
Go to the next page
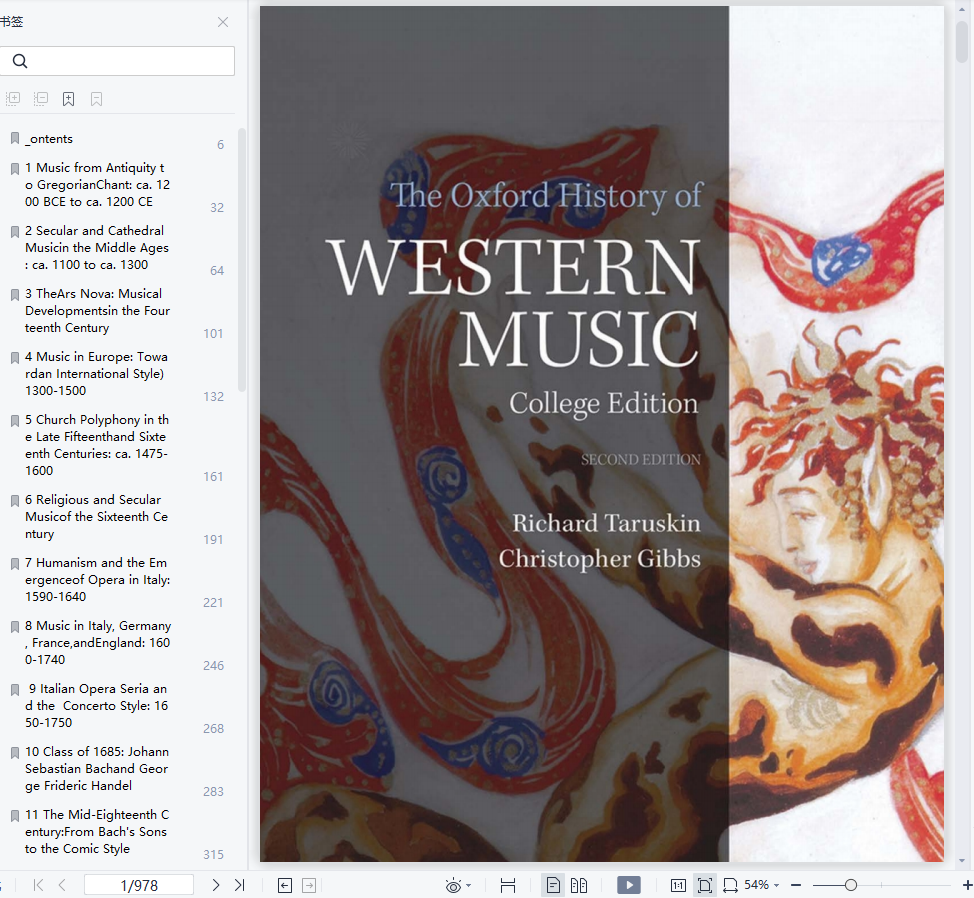tap(216, 885)
